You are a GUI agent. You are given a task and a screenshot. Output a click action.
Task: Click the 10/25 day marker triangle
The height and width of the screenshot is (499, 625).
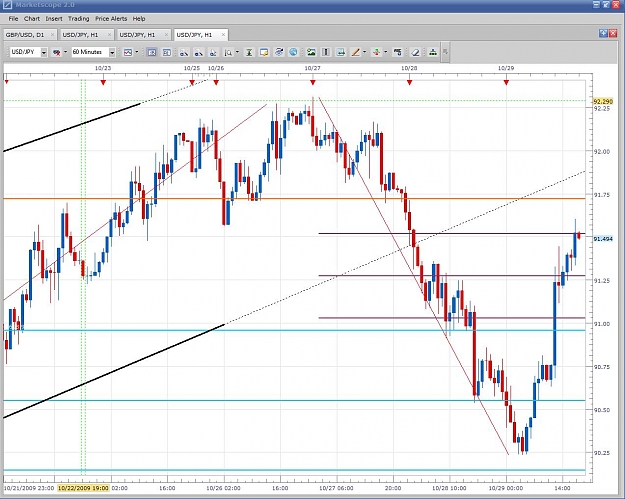tap(192, 83)
